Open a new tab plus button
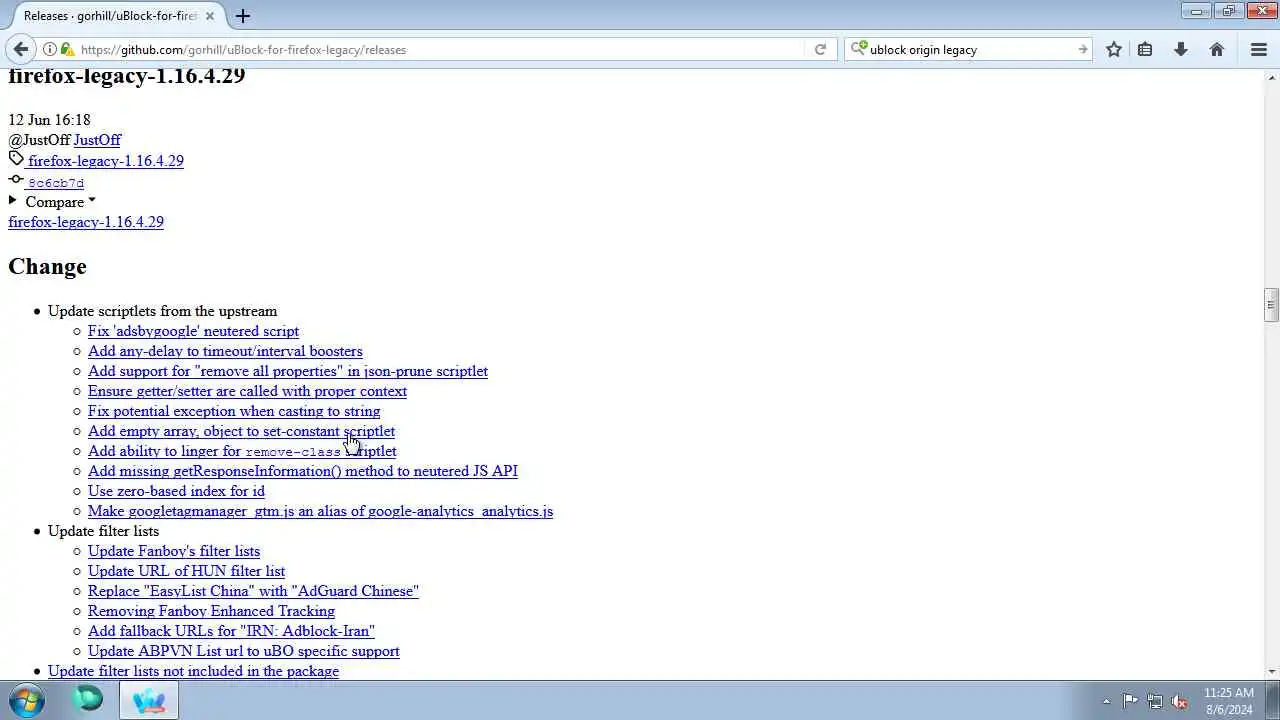The image size is (1280, 720). pyautogui.click(x=242, y=15)
